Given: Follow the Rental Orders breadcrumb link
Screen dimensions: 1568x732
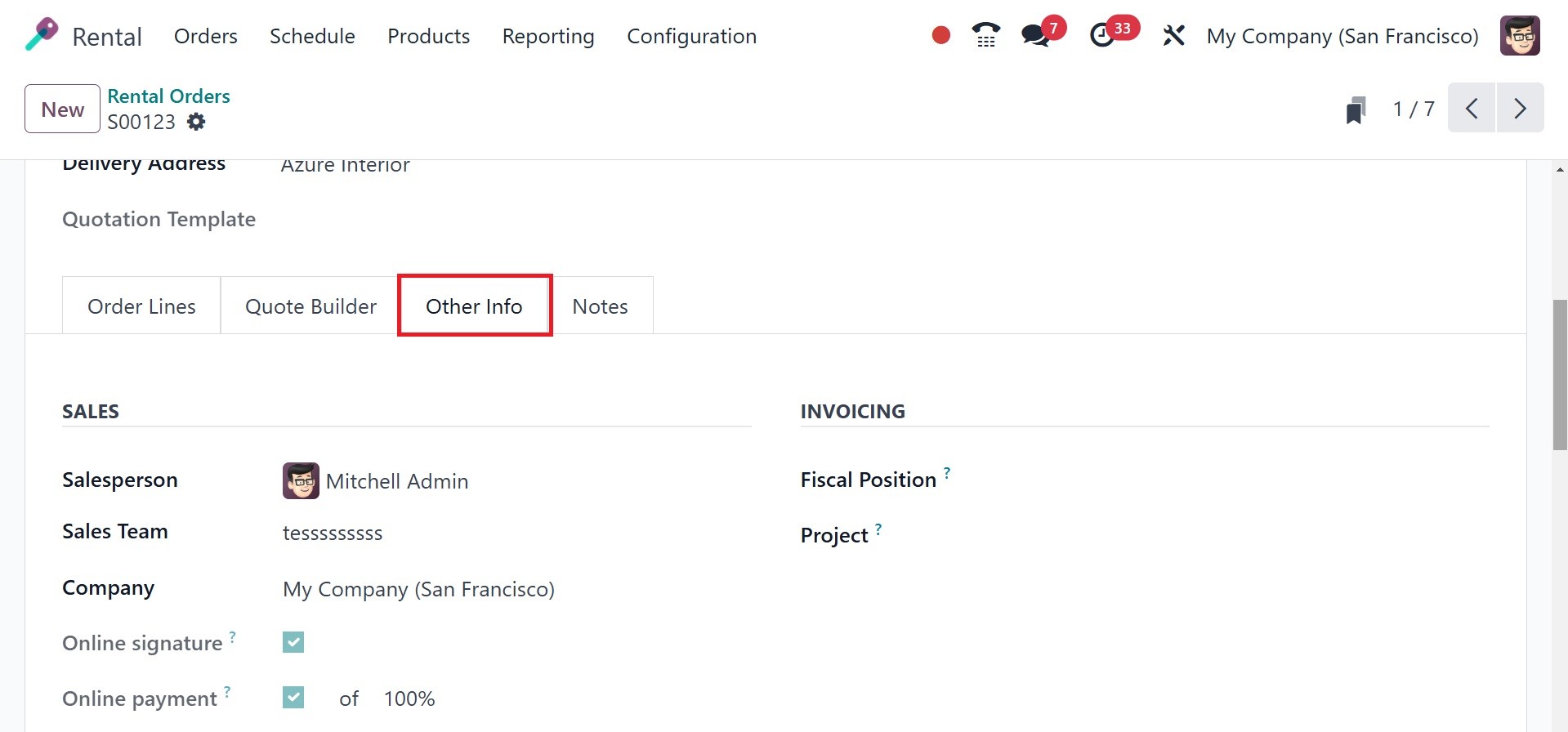Looking at the screenshot, I should tap(168, 96).
